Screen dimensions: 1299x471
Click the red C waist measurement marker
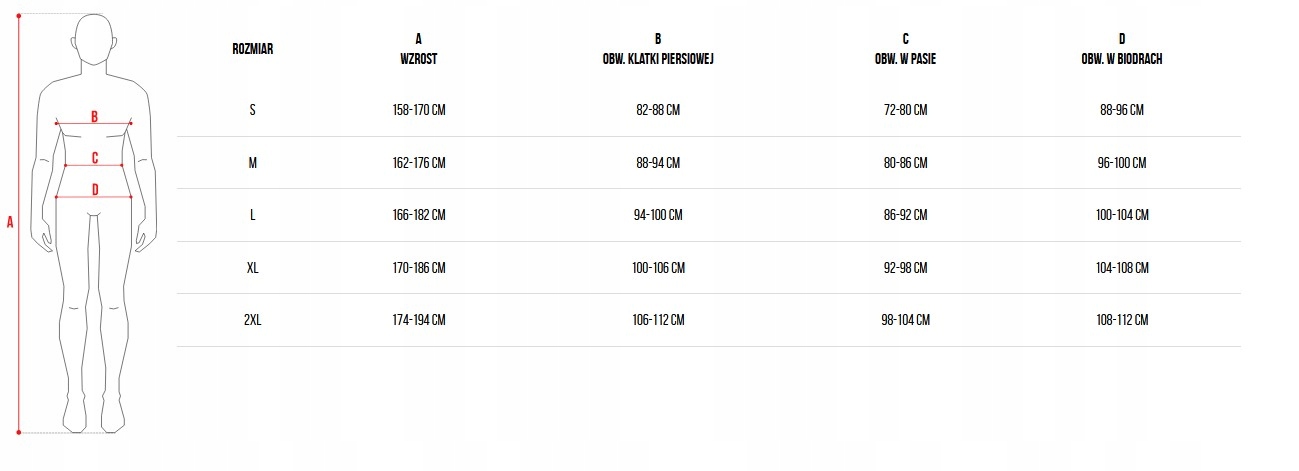point(94,157)
